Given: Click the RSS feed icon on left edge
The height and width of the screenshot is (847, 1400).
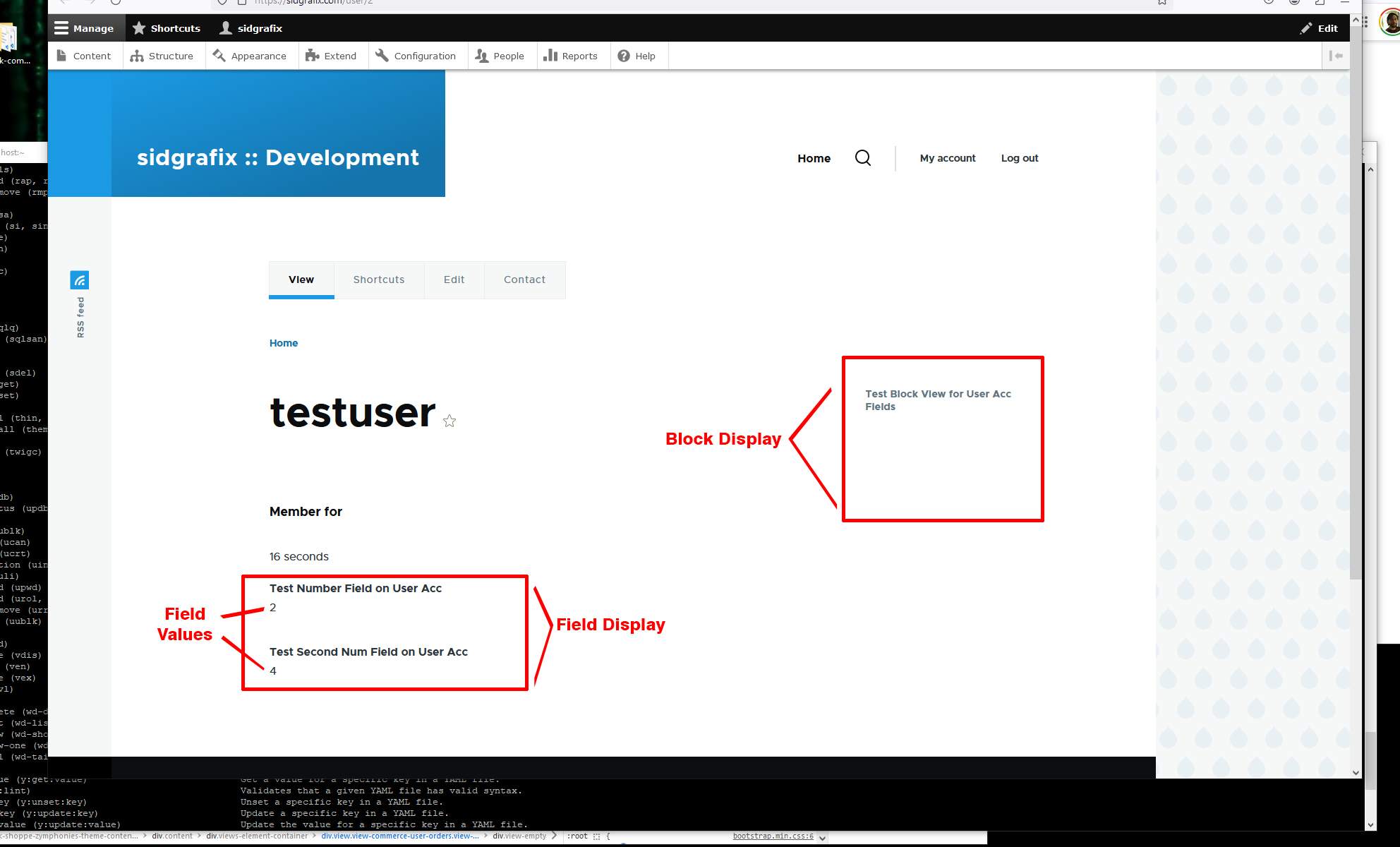Looking at the screenshot, I should point(79,280).
